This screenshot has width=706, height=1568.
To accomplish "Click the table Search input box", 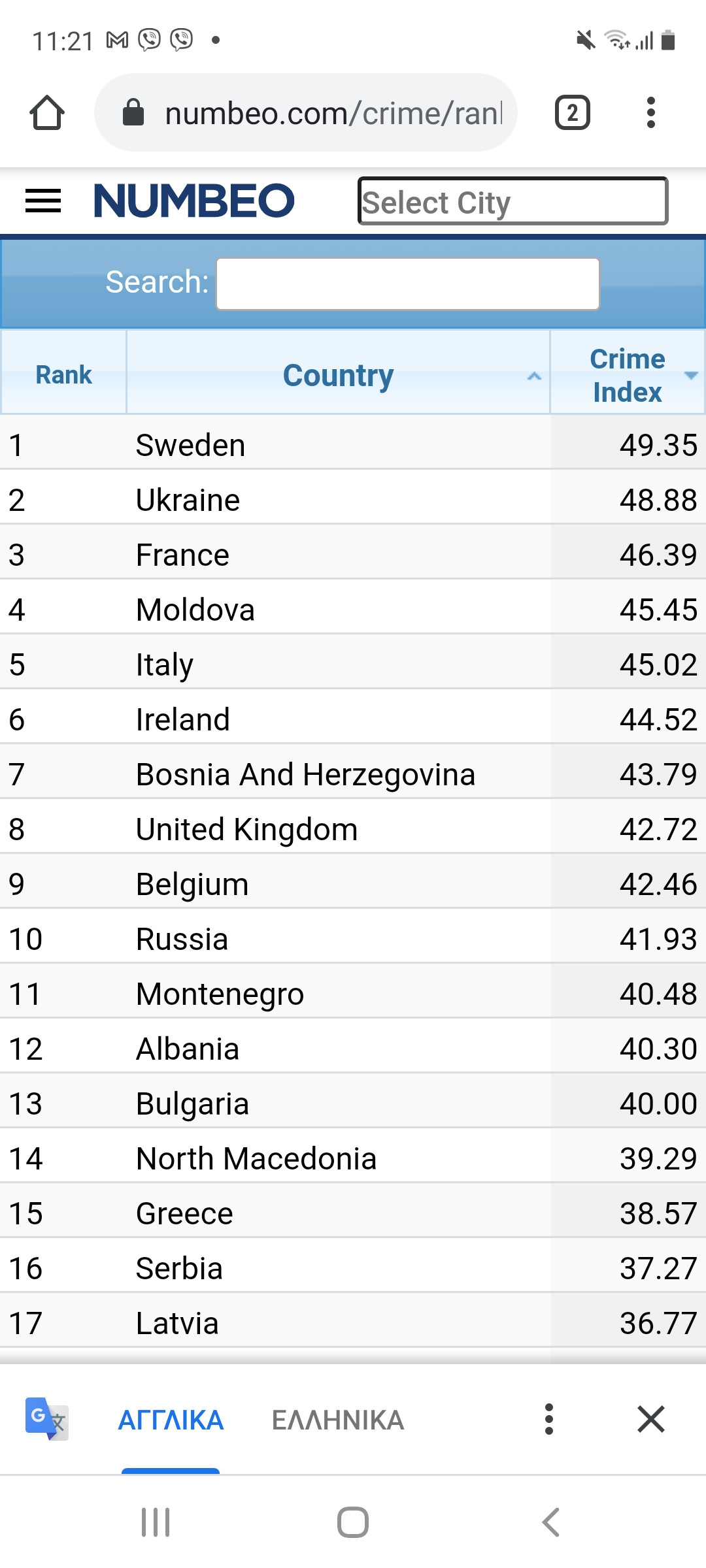I will click(x=408, y=284).
